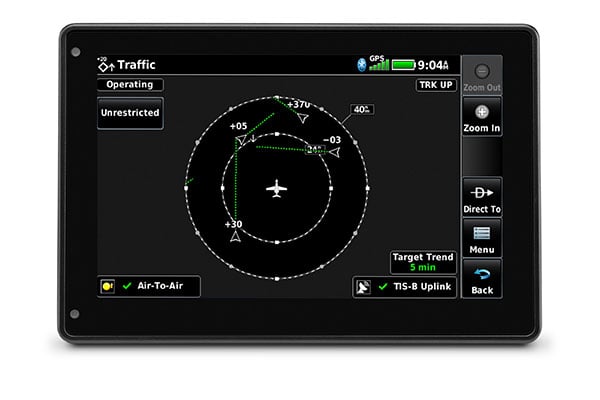The width and height of the screenshot is (600, 400).
Task: Tap the Traffic page icon in title bar
Action: (x=106, y=64)
